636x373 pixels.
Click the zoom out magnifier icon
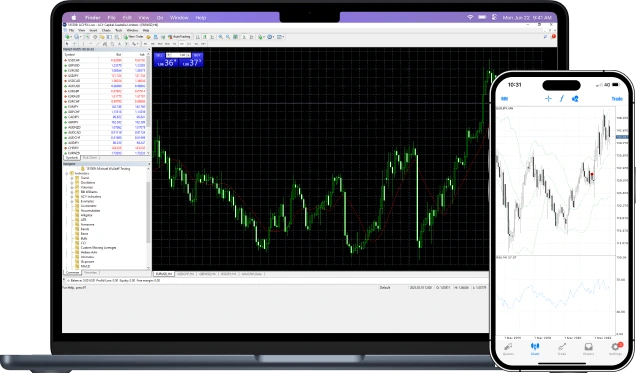click(x=228, y=37)
